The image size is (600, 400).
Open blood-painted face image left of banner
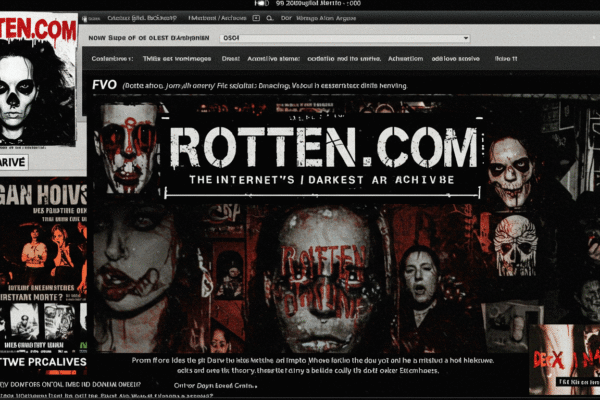126,149
